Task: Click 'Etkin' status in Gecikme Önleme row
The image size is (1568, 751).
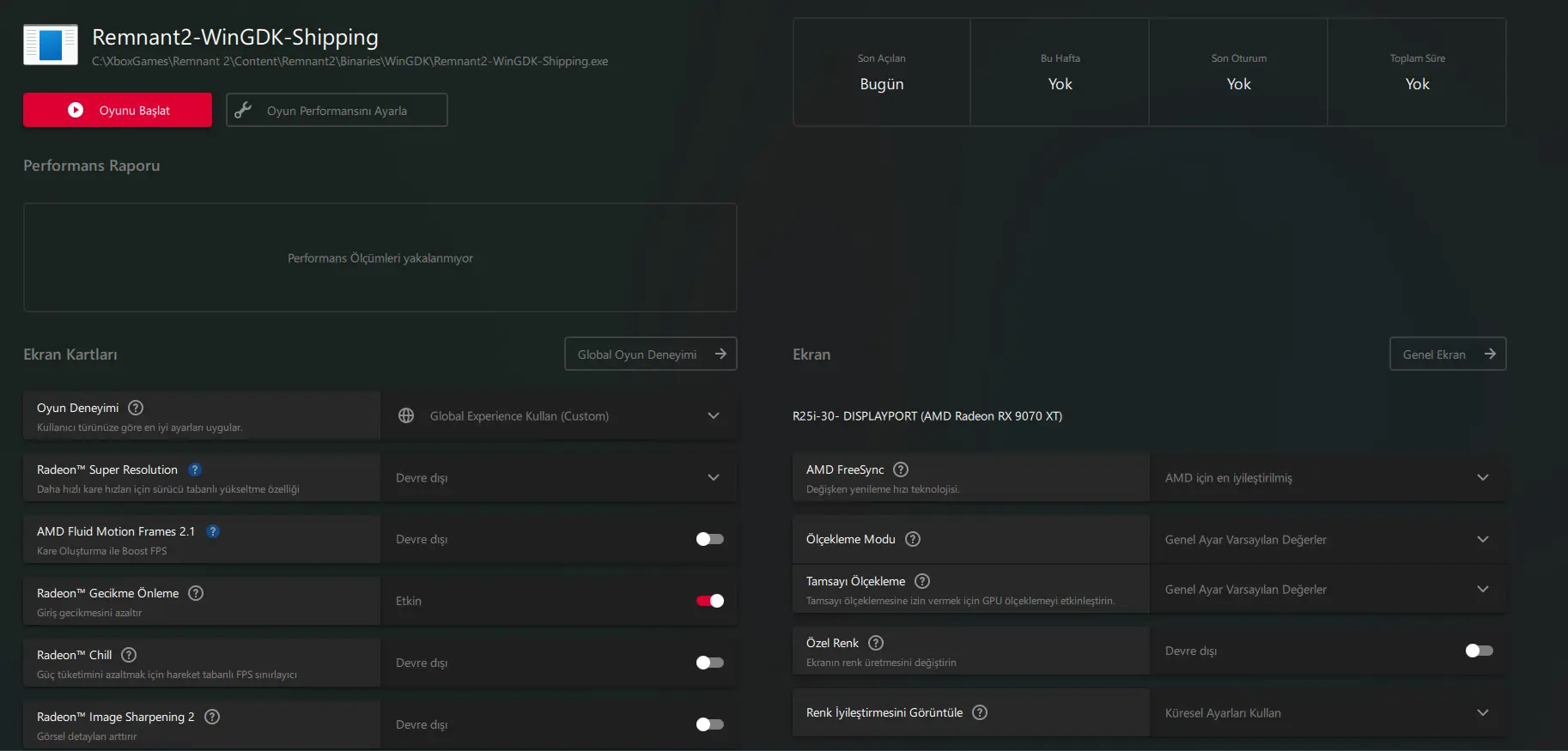Action: (409, 601)
